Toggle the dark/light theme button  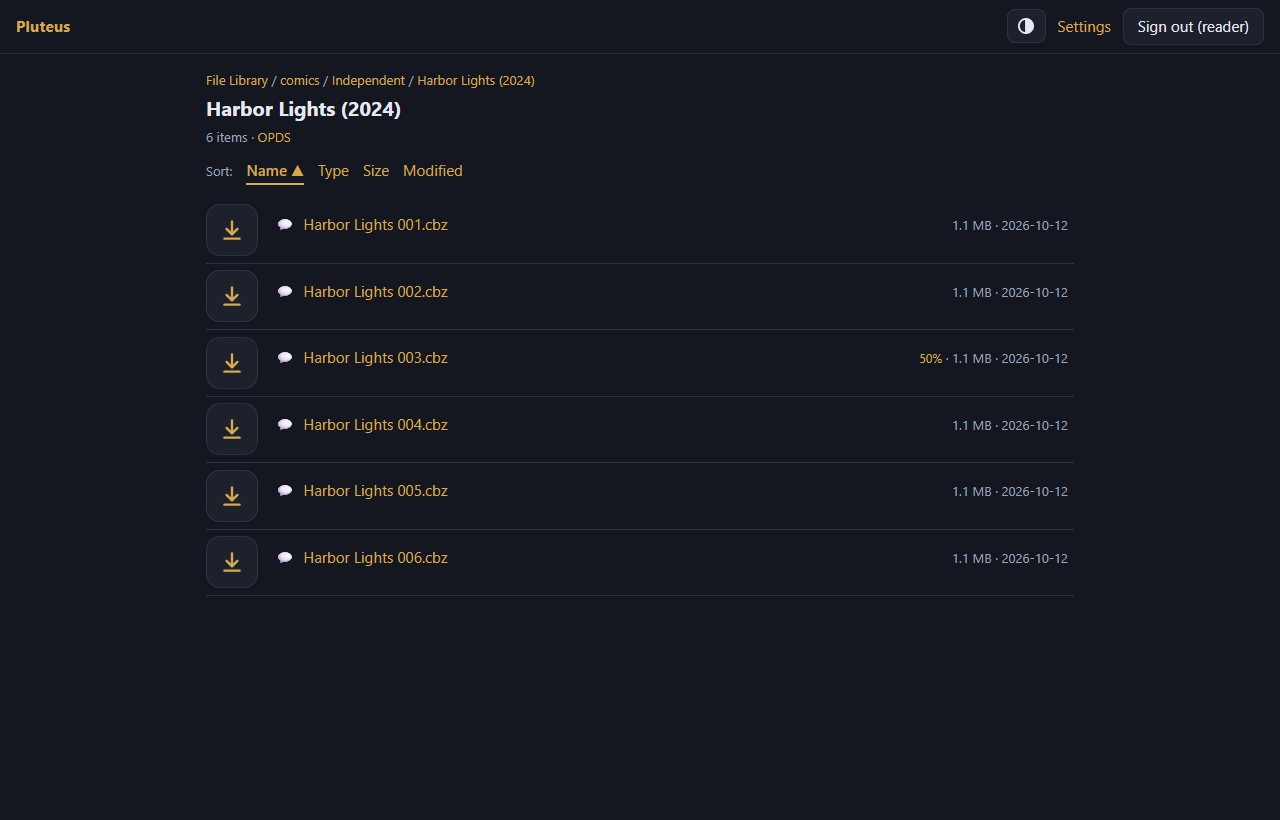click(x=1026, y=26)
